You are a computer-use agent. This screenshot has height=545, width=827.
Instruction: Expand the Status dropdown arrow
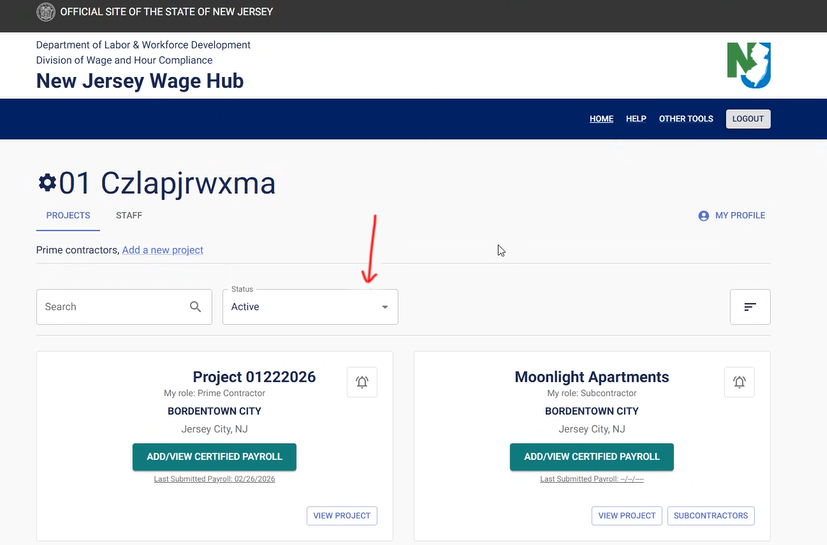pyautogui.click(x=385, y=307)
